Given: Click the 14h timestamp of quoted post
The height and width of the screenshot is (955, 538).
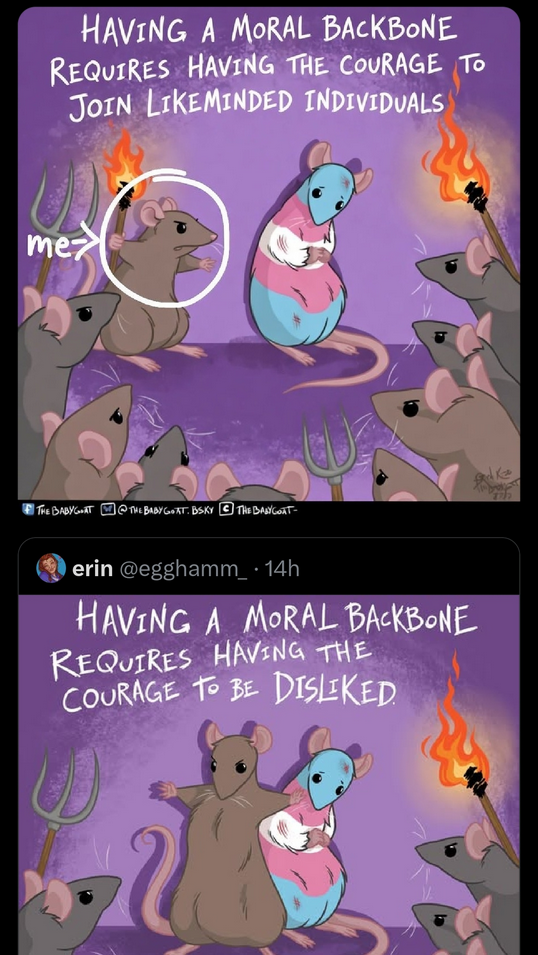Looking at the screenshot, I should (283, 569).
